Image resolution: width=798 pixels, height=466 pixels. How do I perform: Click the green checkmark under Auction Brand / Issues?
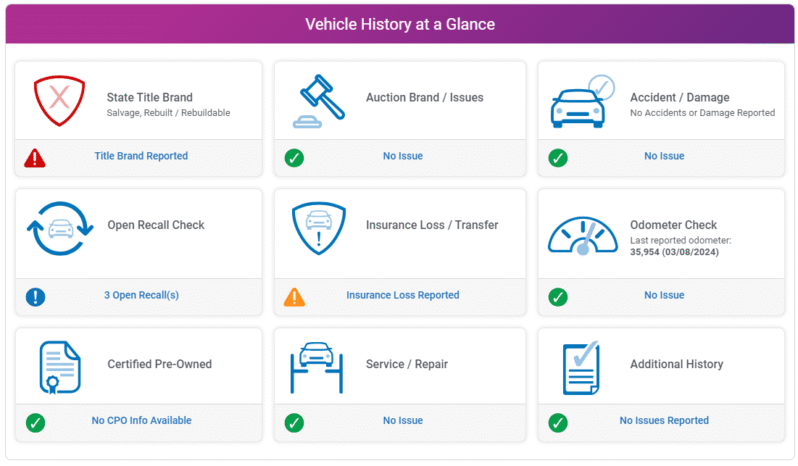coord(294,157)
